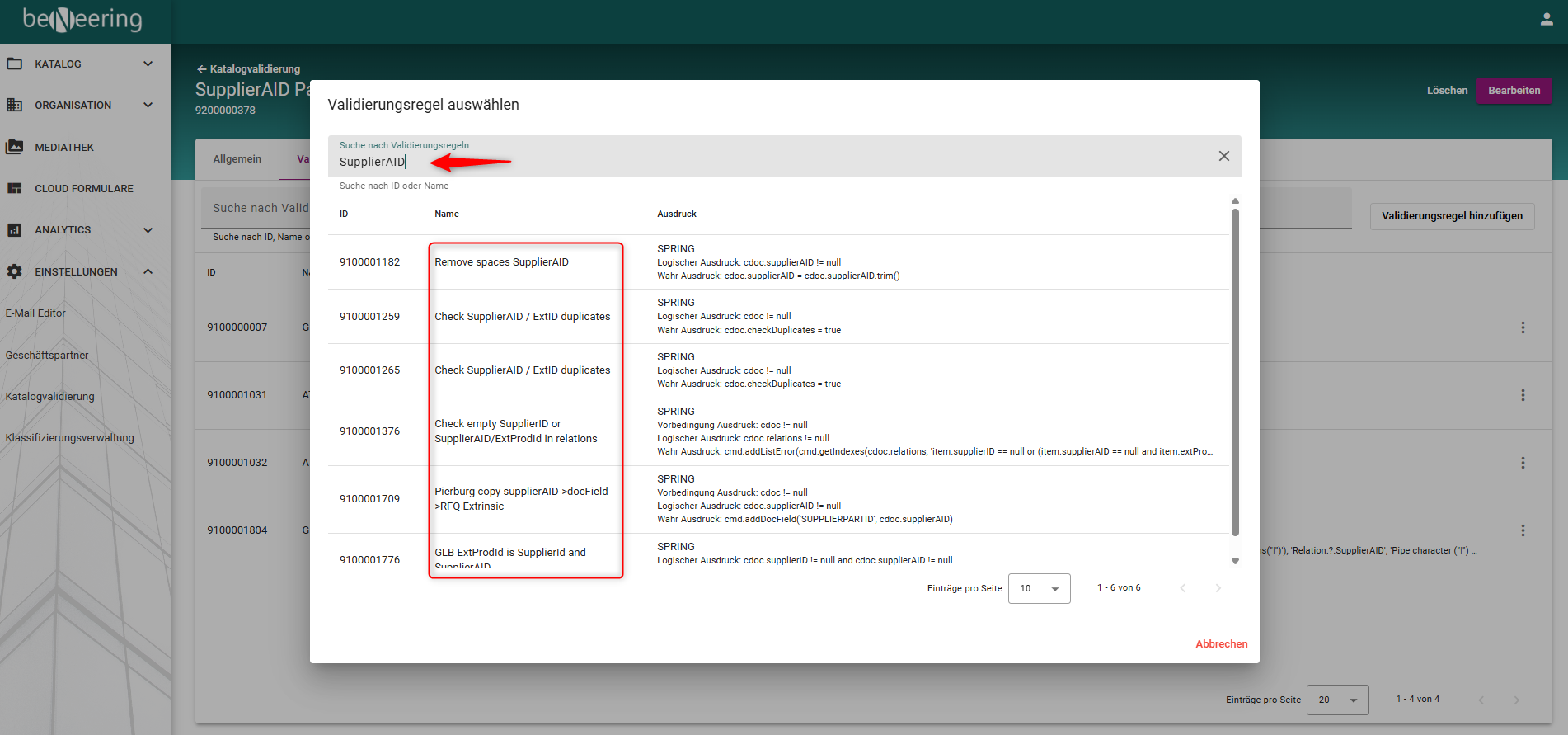Switch to the Allgemein tab
1568x735 pixels.
[237, 159]
